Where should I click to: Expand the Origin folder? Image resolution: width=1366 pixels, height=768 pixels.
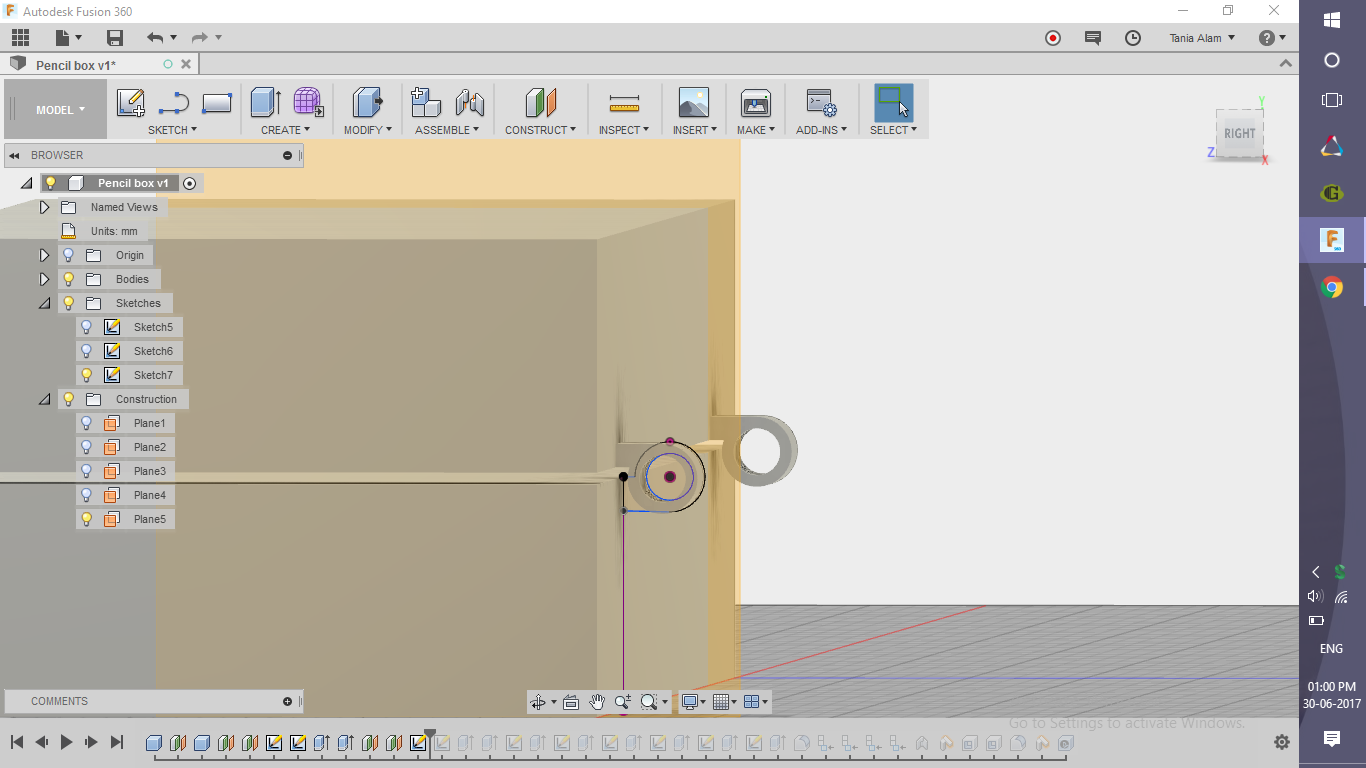[x=44, y=255]
